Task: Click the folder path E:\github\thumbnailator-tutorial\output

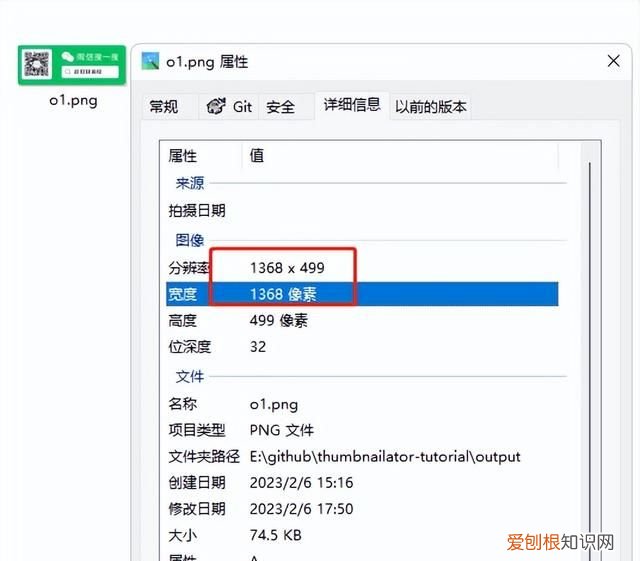Action: (385, 456)
